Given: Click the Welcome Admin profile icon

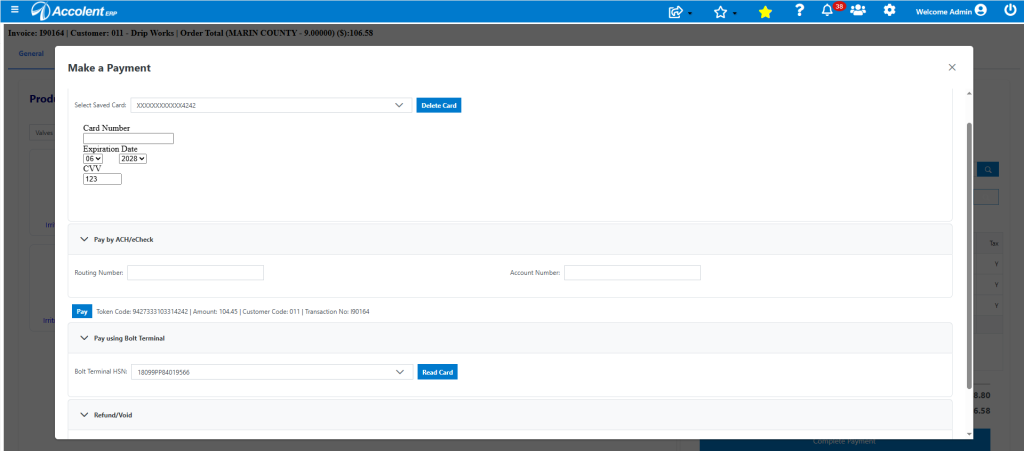Looking at the screenshot, I should [x=980, y=10].
